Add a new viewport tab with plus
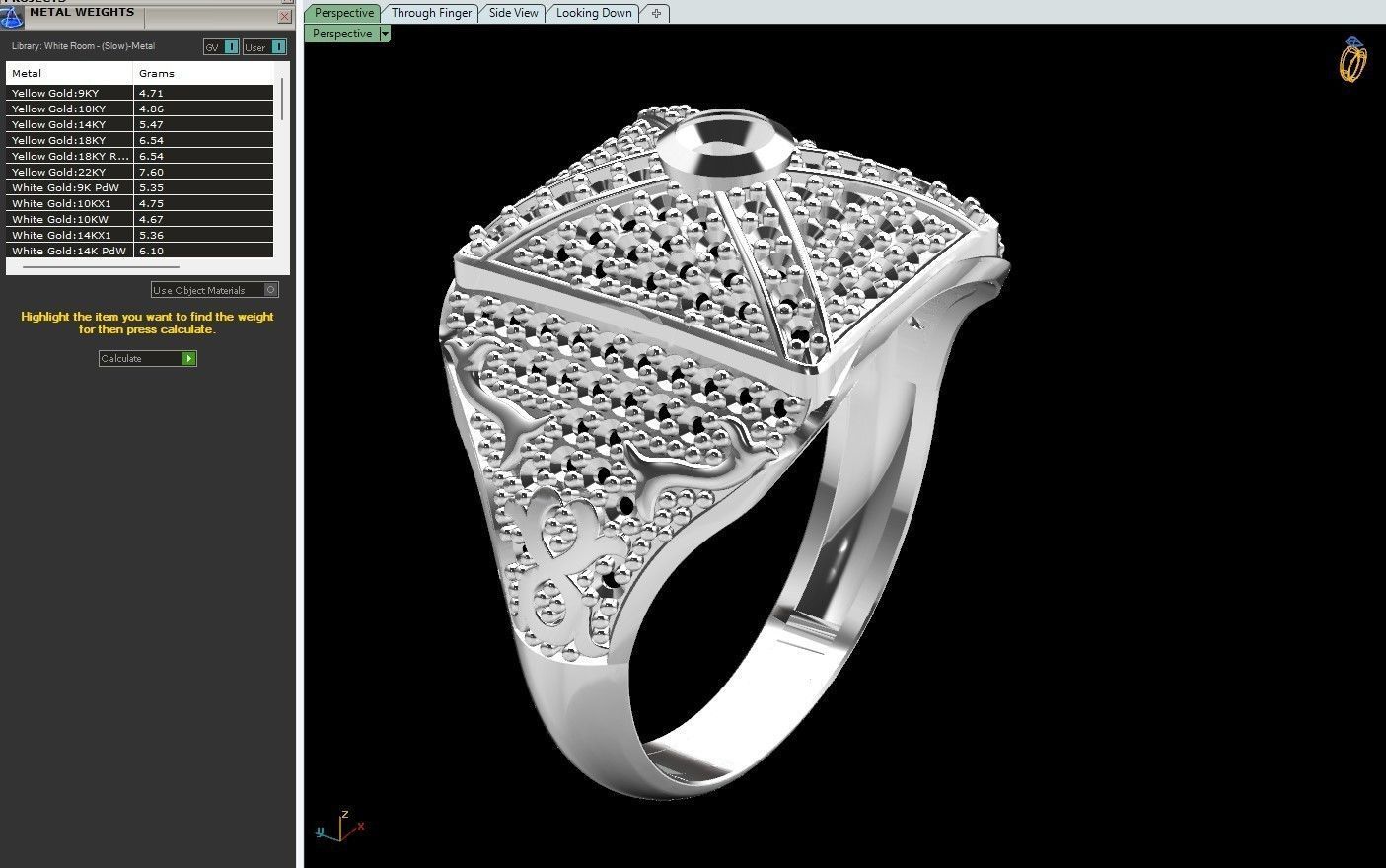Image resolution: width=1386 pixels, height=868 pixels. pyautogui.click(x=656, y=13)
